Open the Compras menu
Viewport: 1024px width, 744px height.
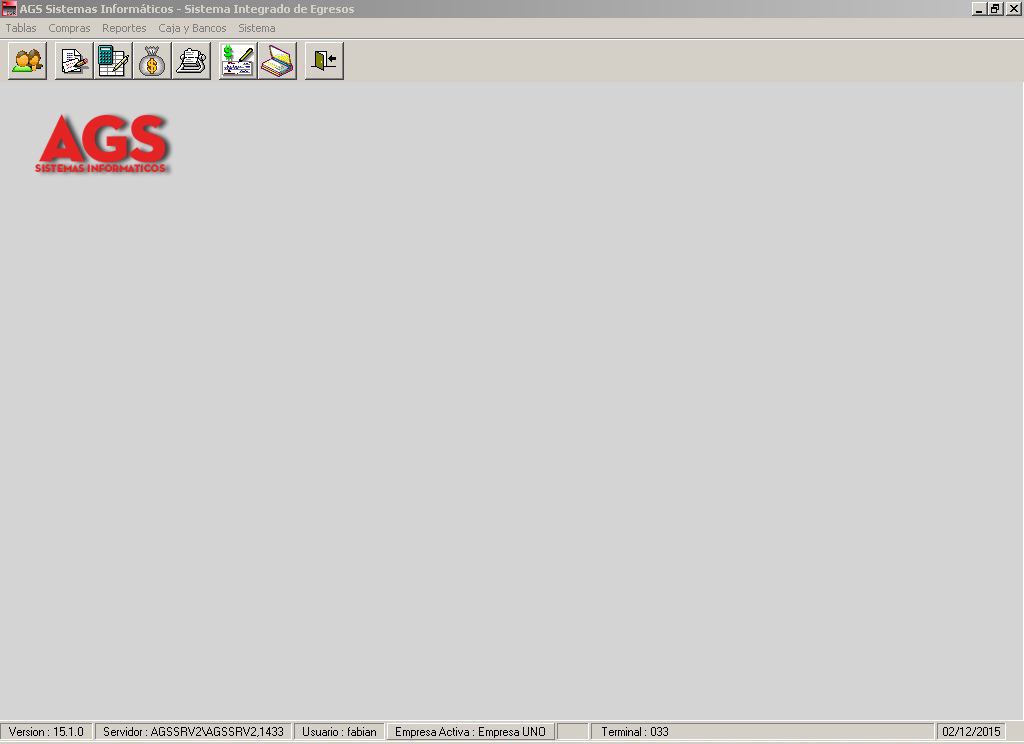69,28
